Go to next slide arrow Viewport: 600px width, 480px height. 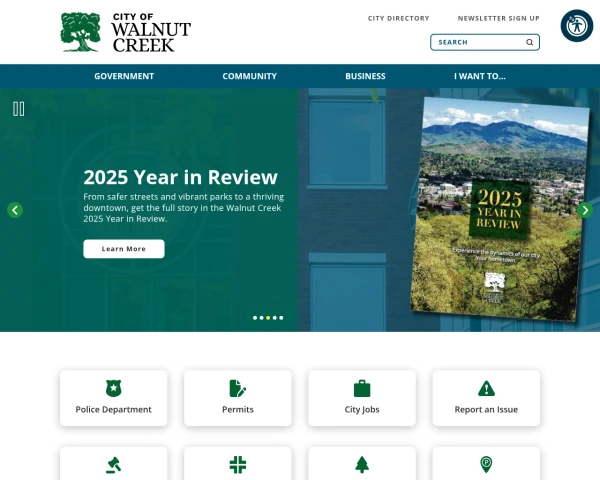tap(585, 210)
